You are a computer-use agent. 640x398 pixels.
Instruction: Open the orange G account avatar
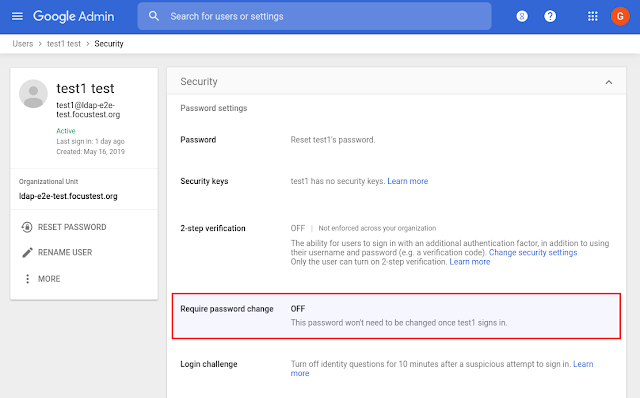(620, 16)
